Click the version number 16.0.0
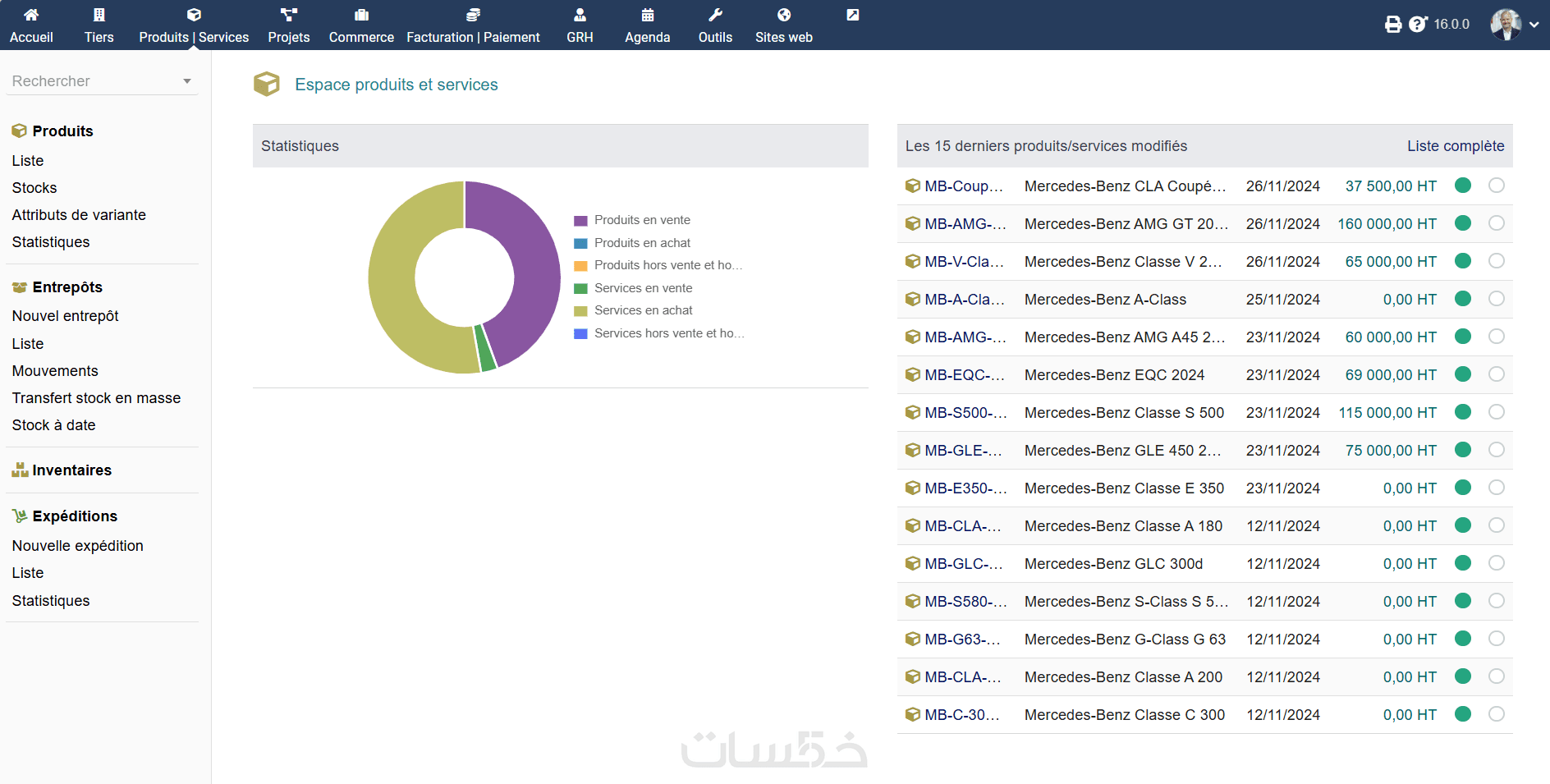This screenshot has width=1550, height=784. [x=1451, y=25]
